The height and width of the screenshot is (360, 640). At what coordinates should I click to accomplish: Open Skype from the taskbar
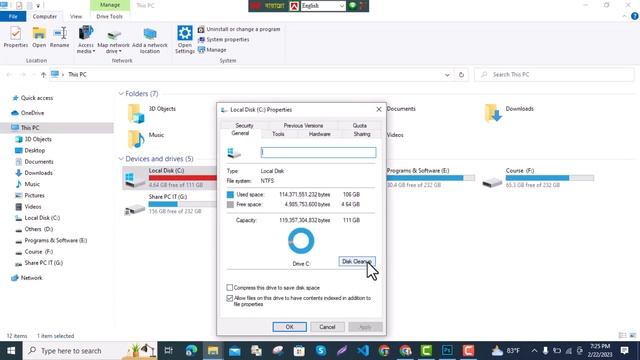(x=321, y=351)
